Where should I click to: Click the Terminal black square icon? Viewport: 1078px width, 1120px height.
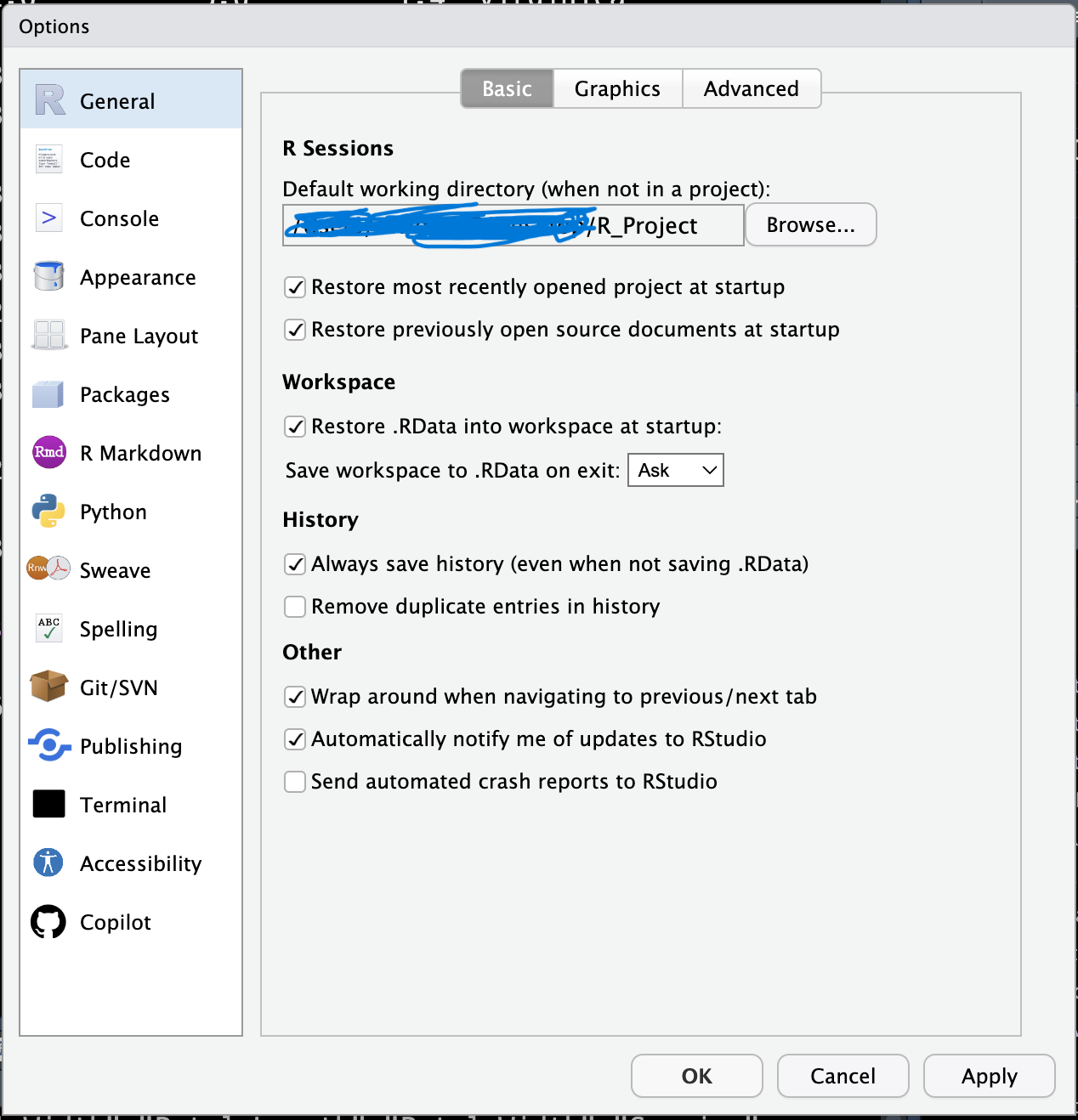(48, 804)
